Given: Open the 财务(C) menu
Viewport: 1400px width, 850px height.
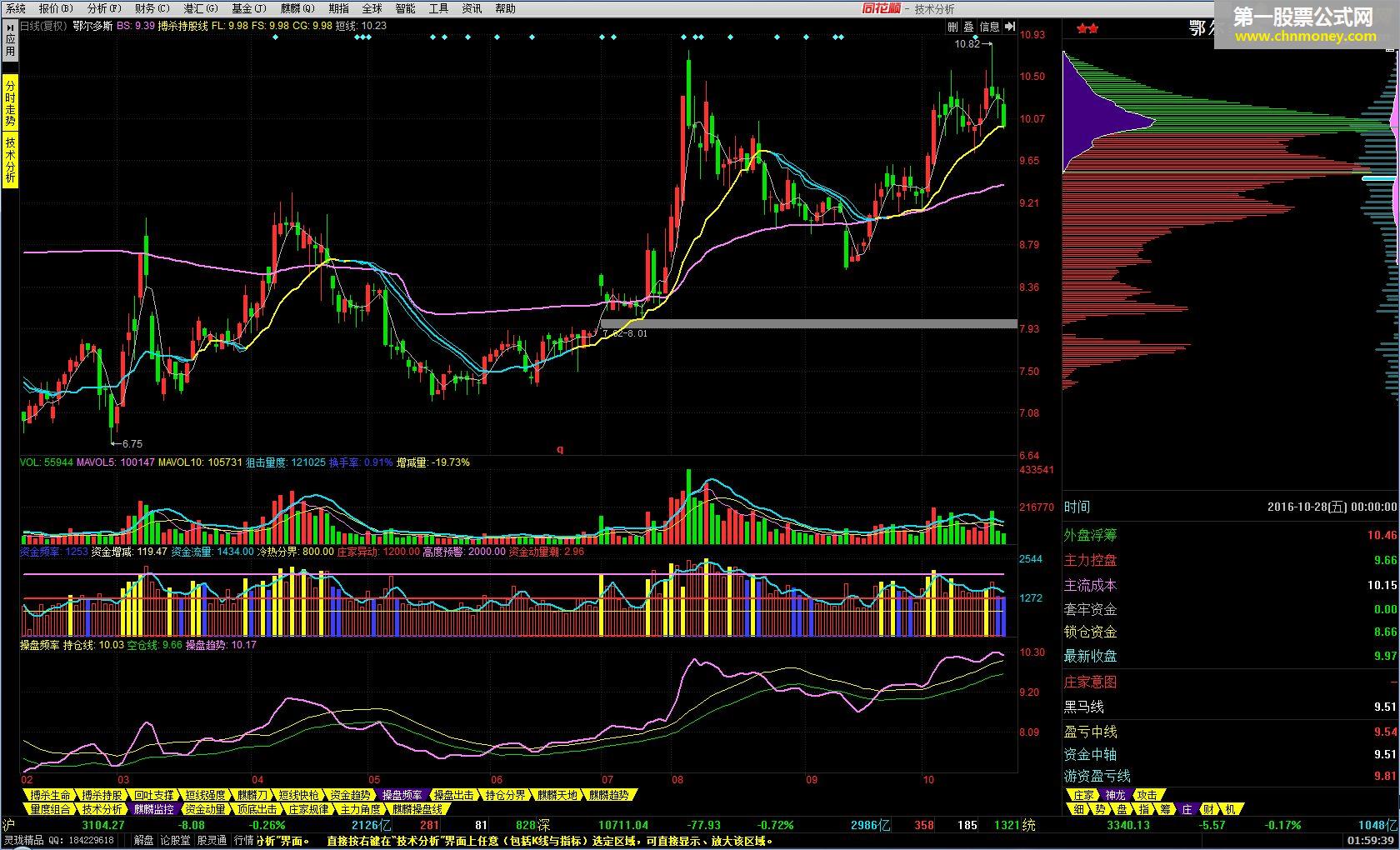Looking at the screenshot, I should point(152,8).
